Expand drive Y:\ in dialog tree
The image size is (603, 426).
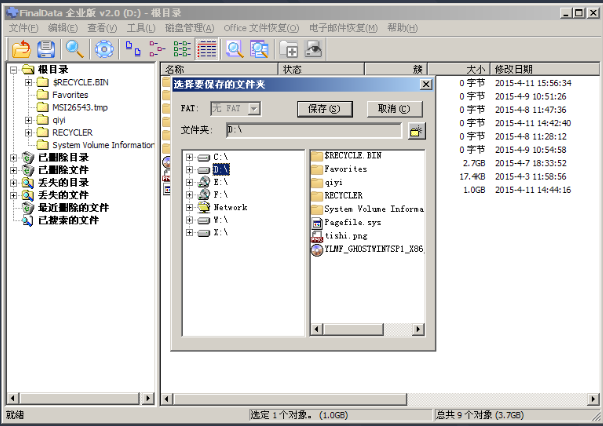(189, 220)
